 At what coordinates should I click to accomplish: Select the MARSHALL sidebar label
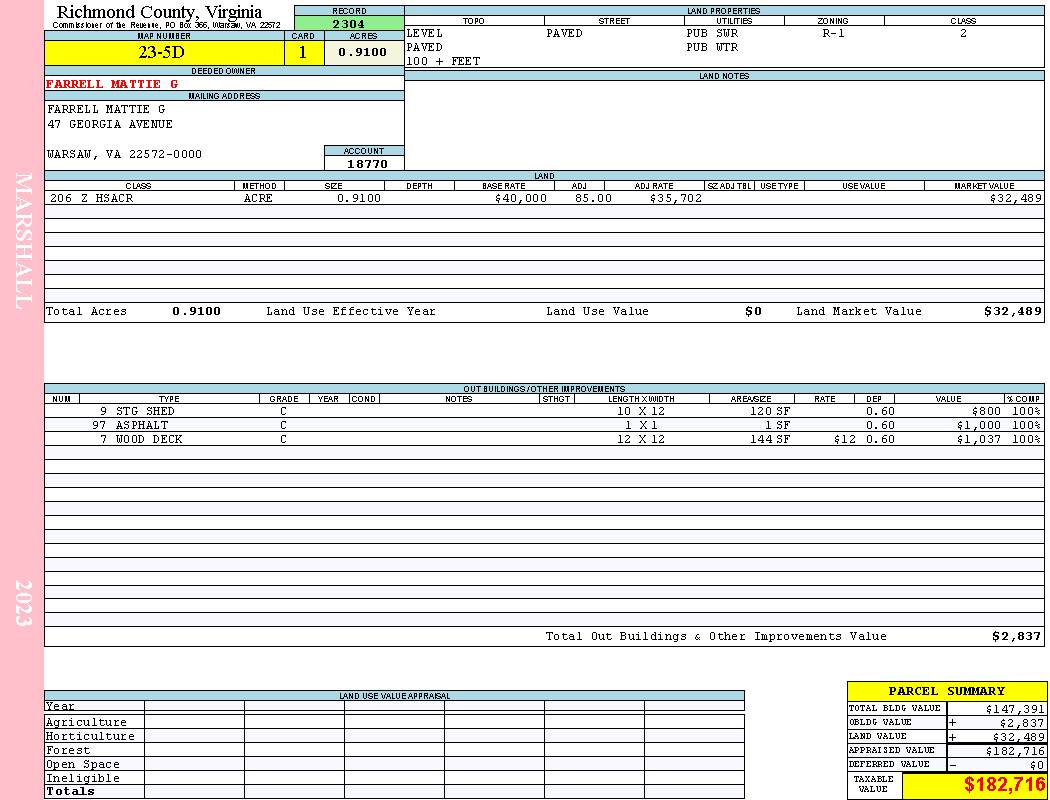[x=23, y=241]
